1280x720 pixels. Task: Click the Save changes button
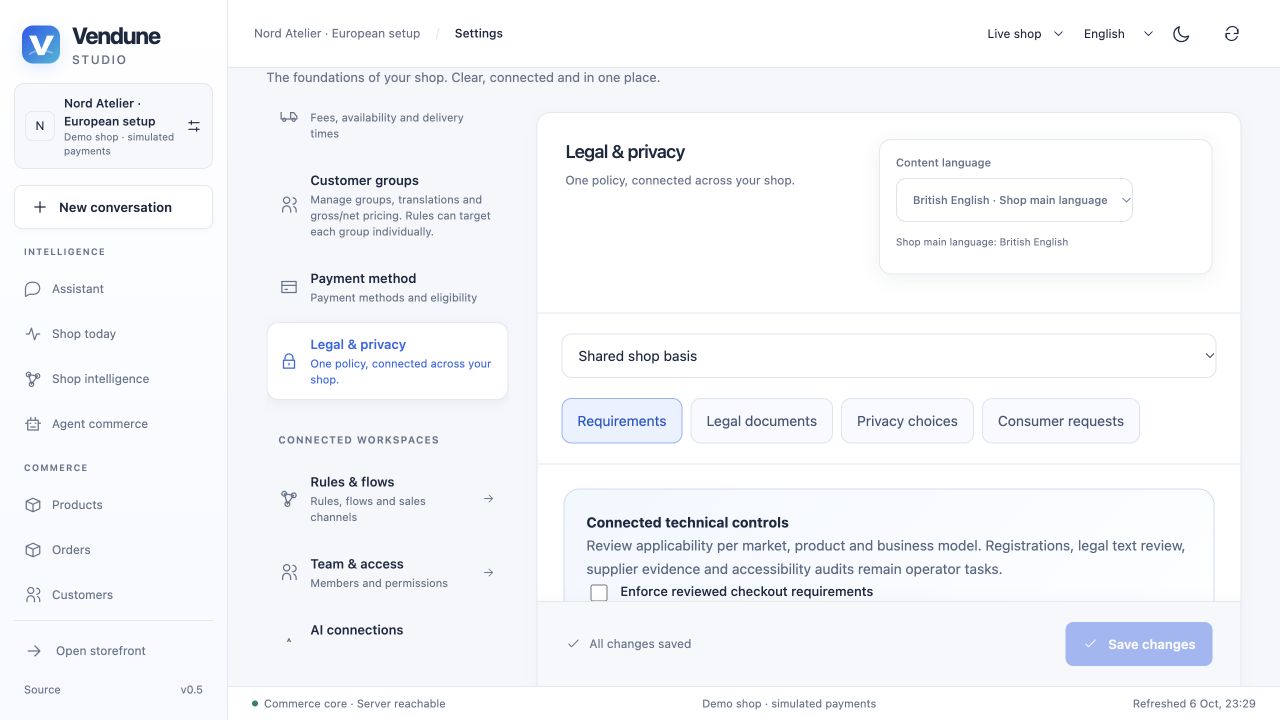(1139, 644)
